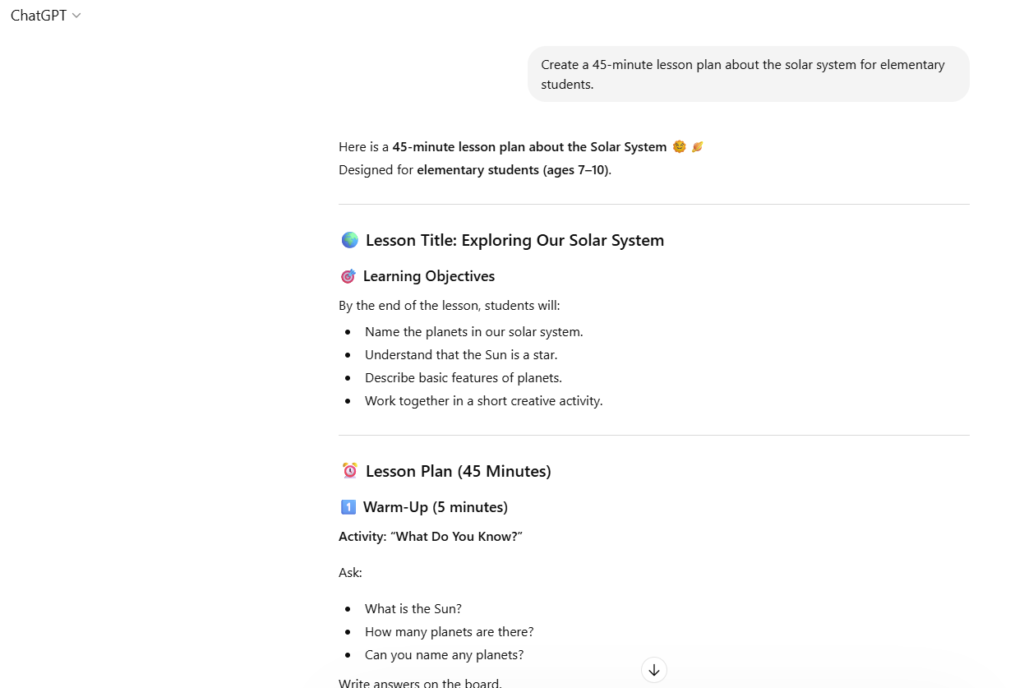
Task: Click the bullet 'Name the planets in our solar system'
Action: [473, 332]
